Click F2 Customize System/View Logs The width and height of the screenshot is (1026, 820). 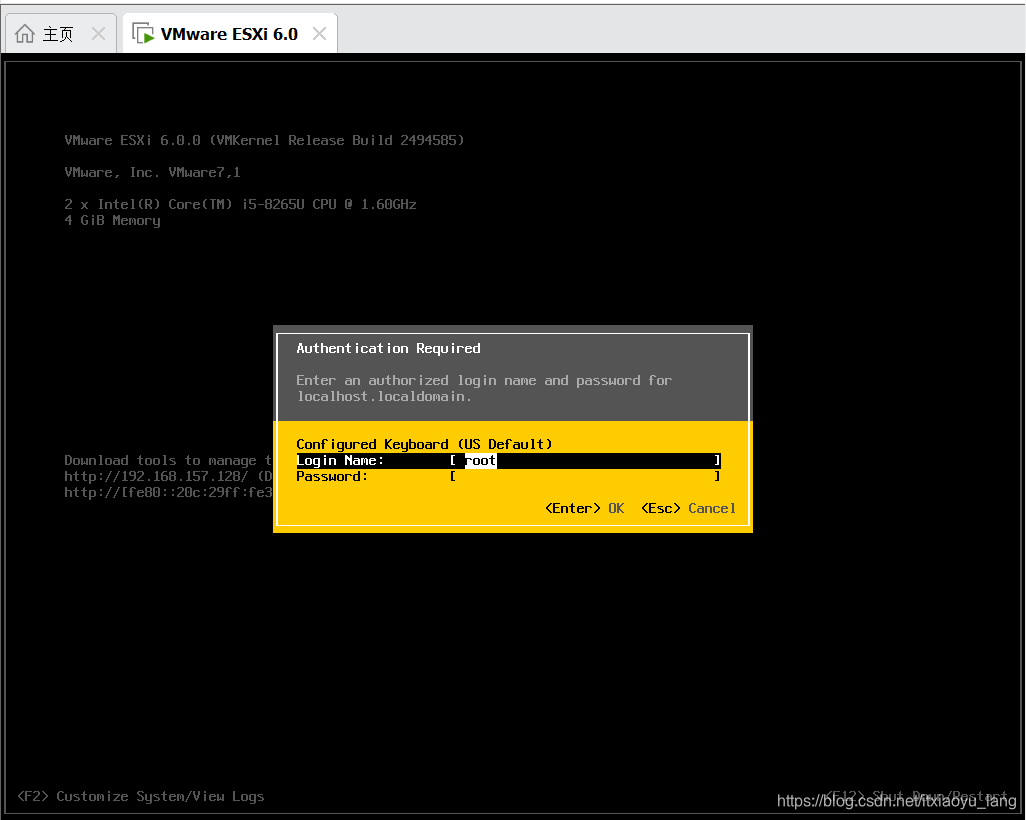[x=141, y=796]
